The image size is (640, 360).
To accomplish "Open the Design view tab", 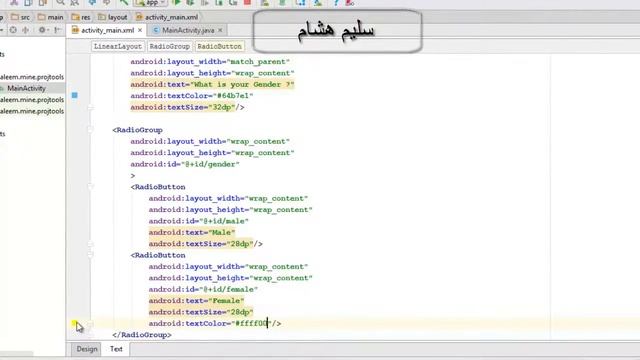I will [87, 349].
